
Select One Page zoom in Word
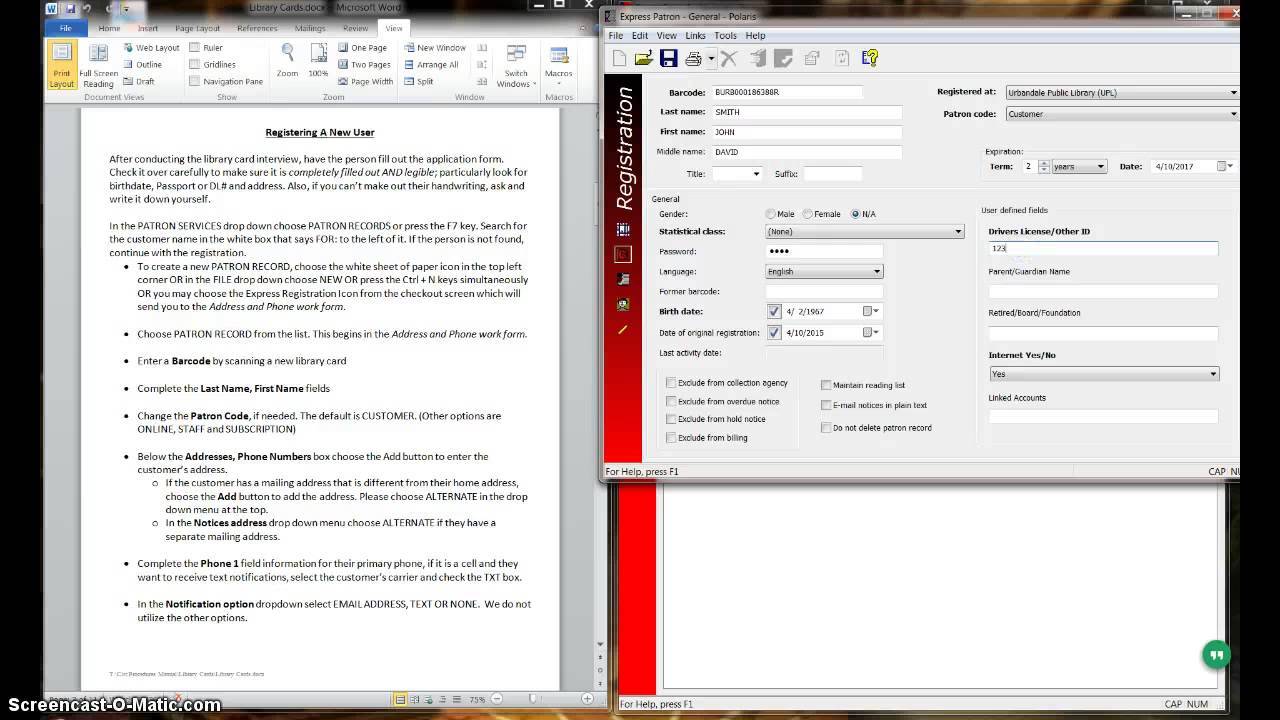362,48
